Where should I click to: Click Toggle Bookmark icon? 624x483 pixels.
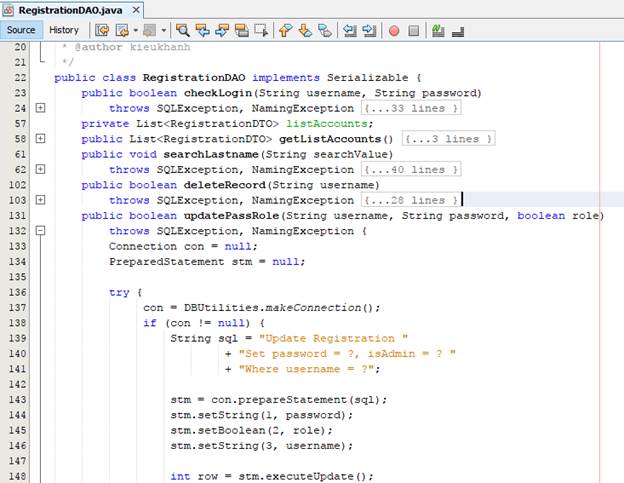(325, 30)
